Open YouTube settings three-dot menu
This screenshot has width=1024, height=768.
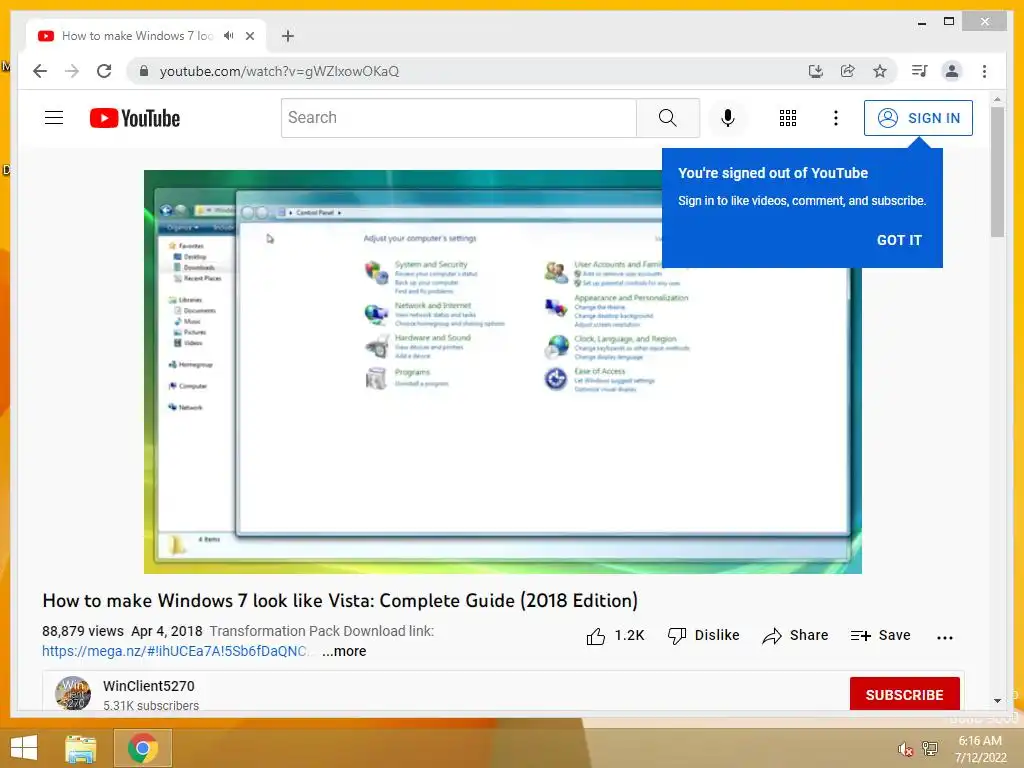pyautogui.click(x=835, y=118)
